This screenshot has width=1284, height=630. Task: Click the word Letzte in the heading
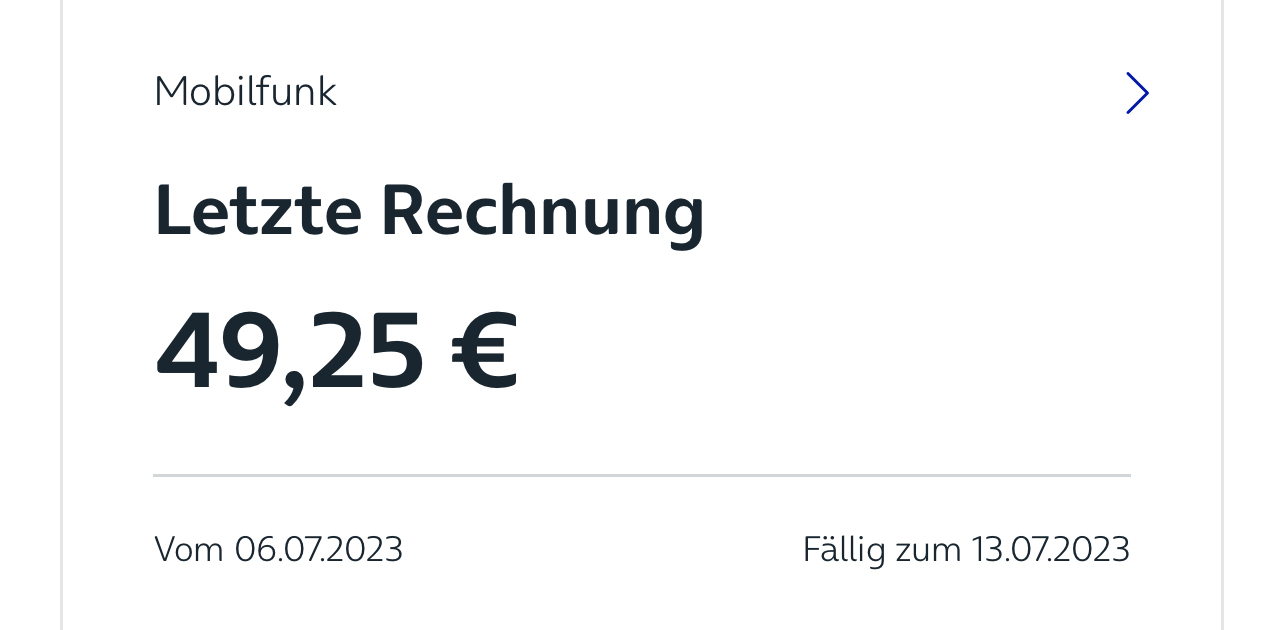pos(258,210)
